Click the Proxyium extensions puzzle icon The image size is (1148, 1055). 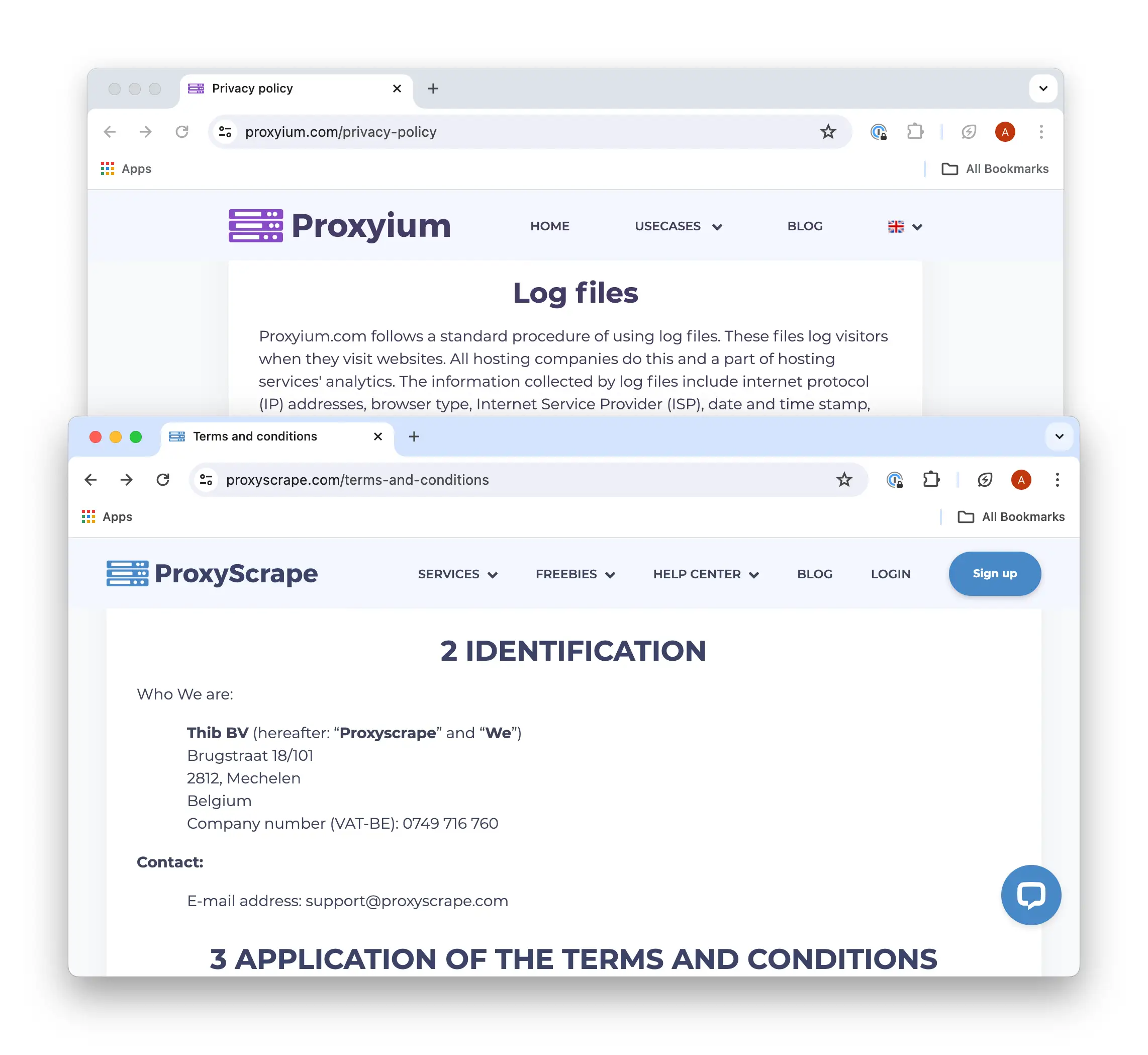(915, 132)
